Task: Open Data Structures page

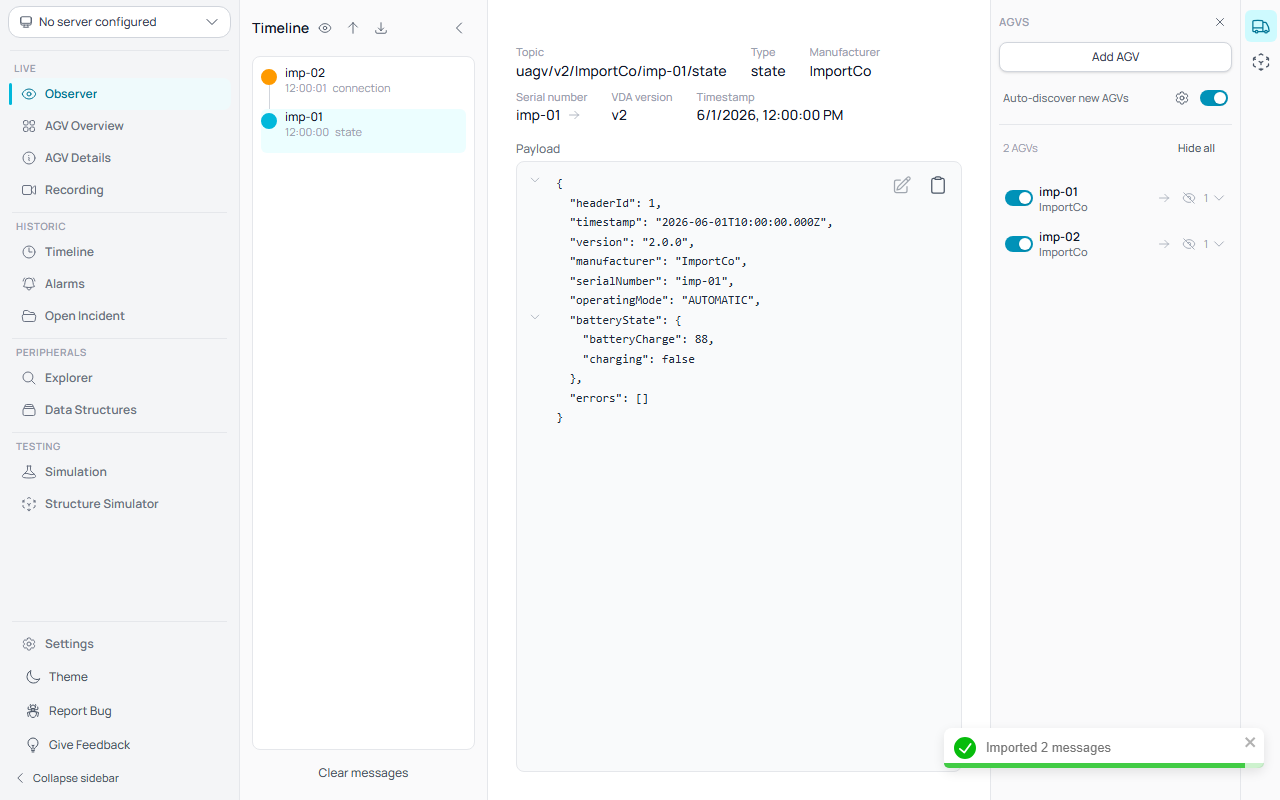Action: coord(120,410)
